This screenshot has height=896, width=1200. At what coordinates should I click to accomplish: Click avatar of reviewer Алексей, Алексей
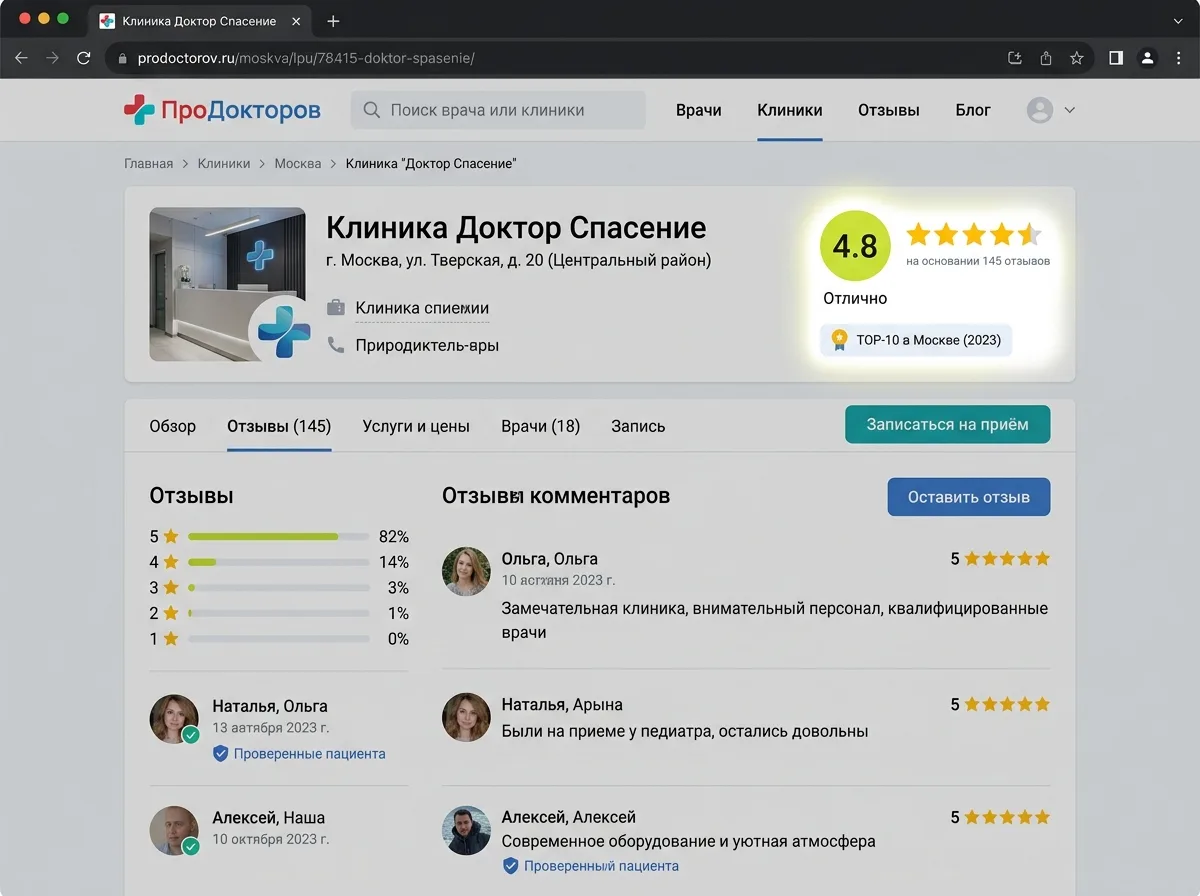tap(466, 830)
